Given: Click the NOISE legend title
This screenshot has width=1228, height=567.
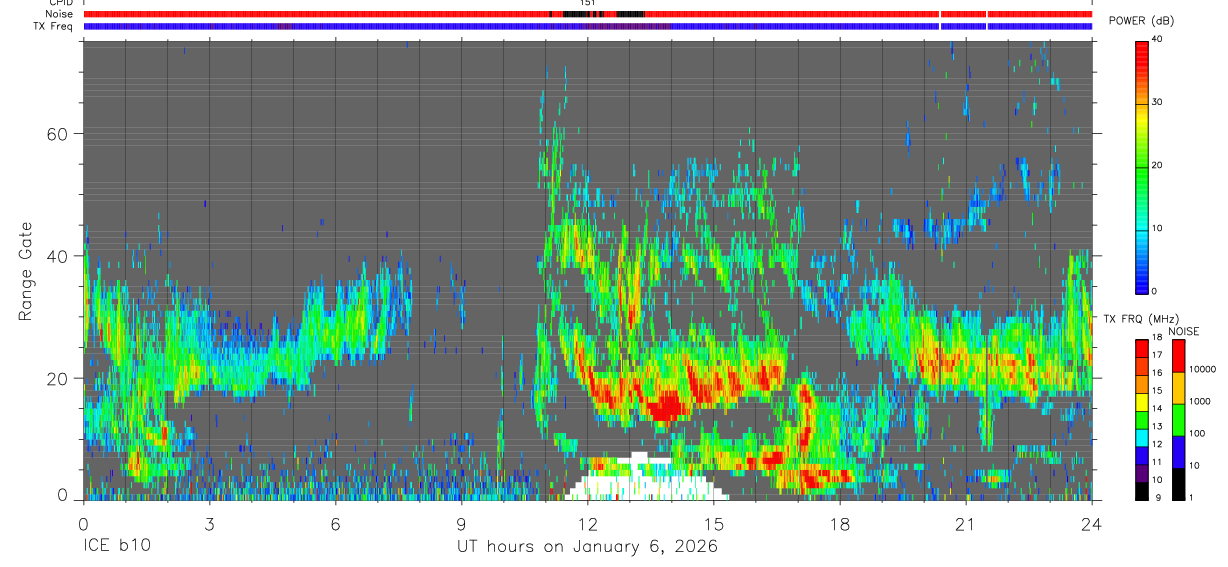Looking at the screenshot, I should point(1183,331).
